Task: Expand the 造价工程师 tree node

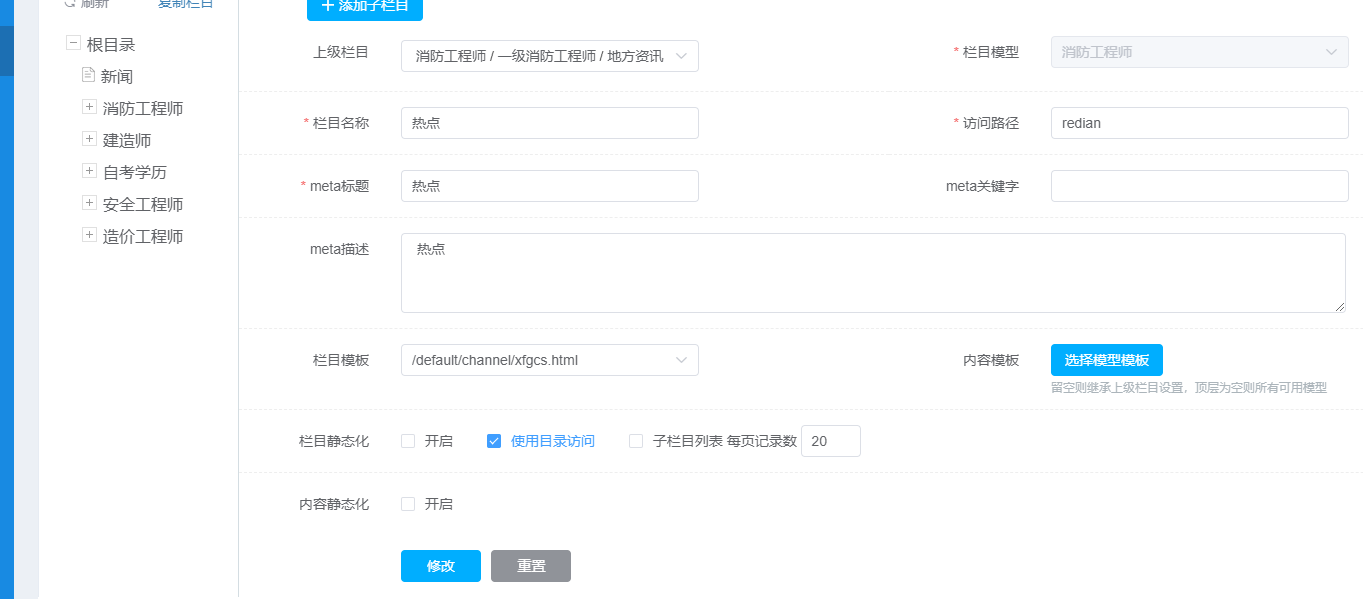Action: point(89,235)
